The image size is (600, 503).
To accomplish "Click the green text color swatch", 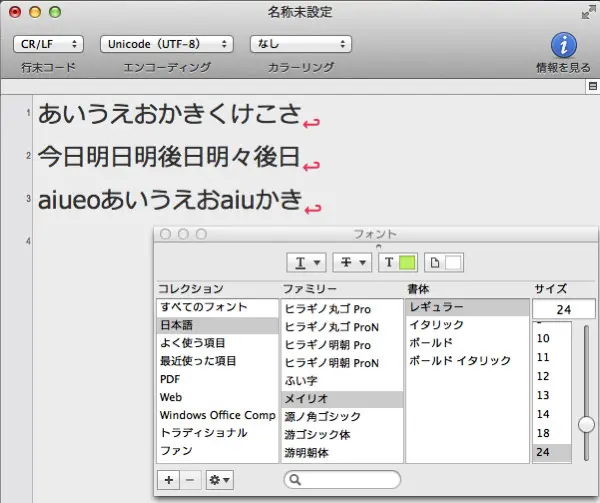I will tap(407, 263).
